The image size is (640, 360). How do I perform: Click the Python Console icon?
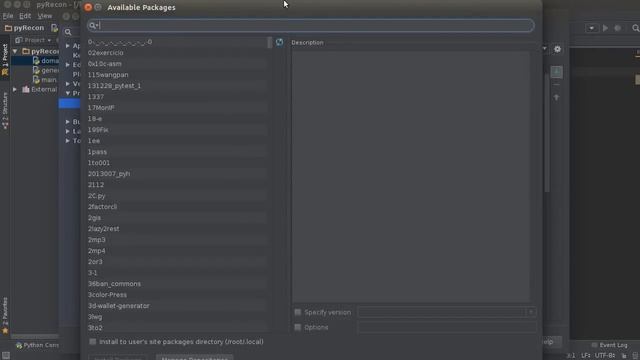(x=19, y=345)
